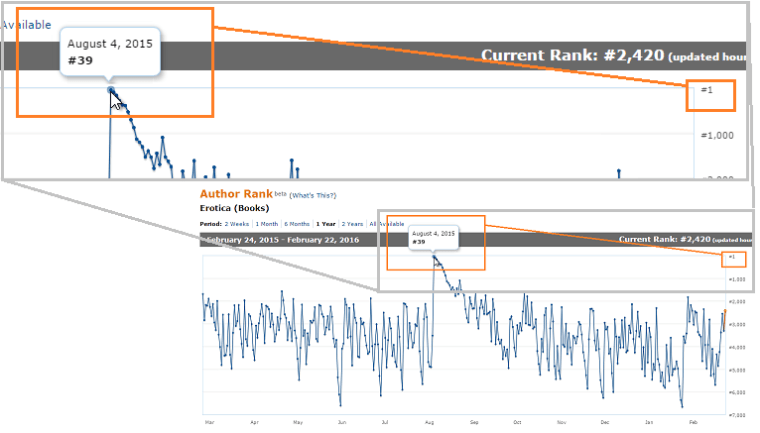Click the Mar label on the time axis
The height and width of the screenshot is (433, 760).
[x=208, y=423]
